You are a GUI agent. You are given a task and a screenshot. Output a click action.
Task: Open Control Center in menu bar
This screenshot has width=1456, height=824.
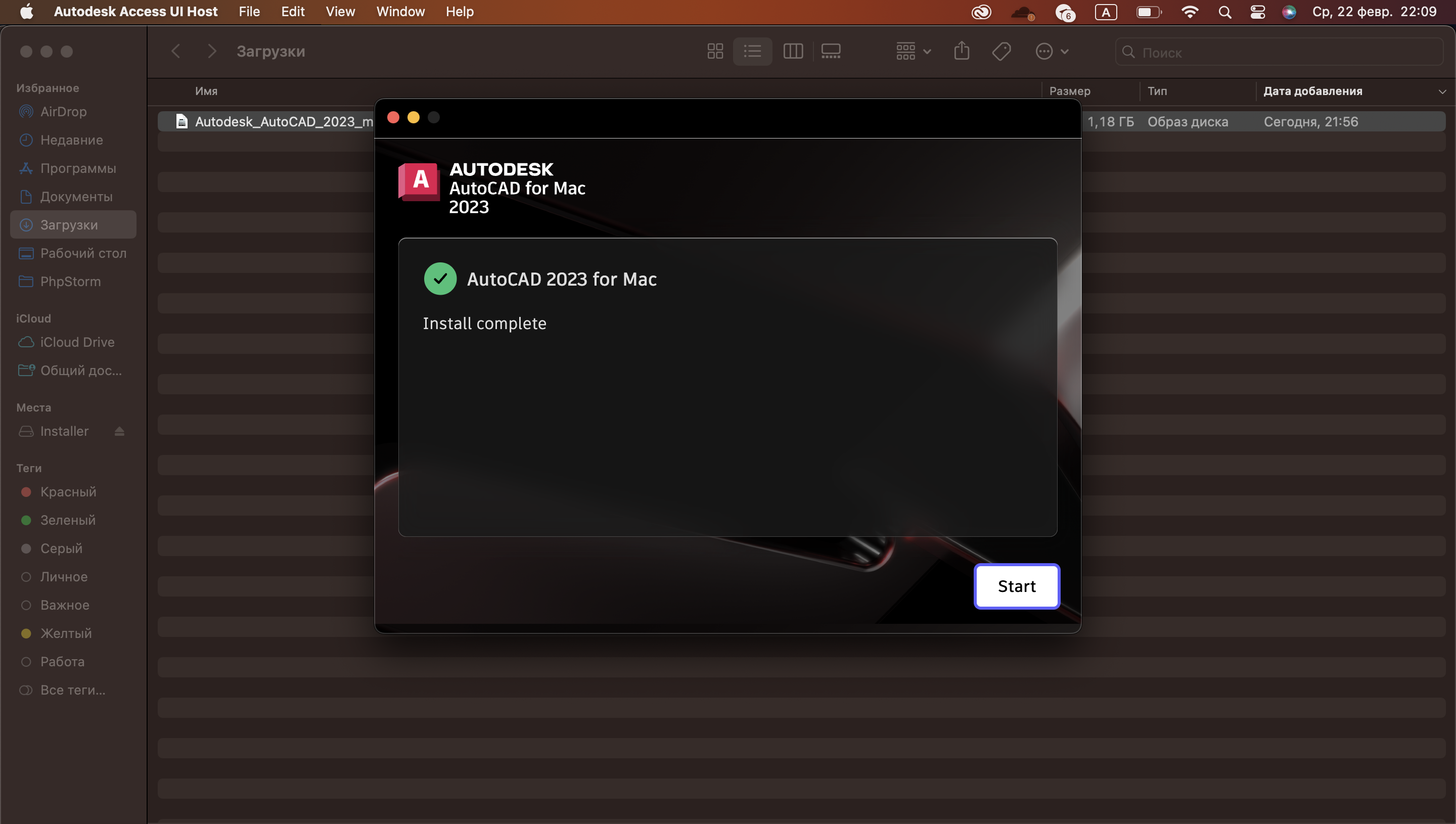point(1257,12)
